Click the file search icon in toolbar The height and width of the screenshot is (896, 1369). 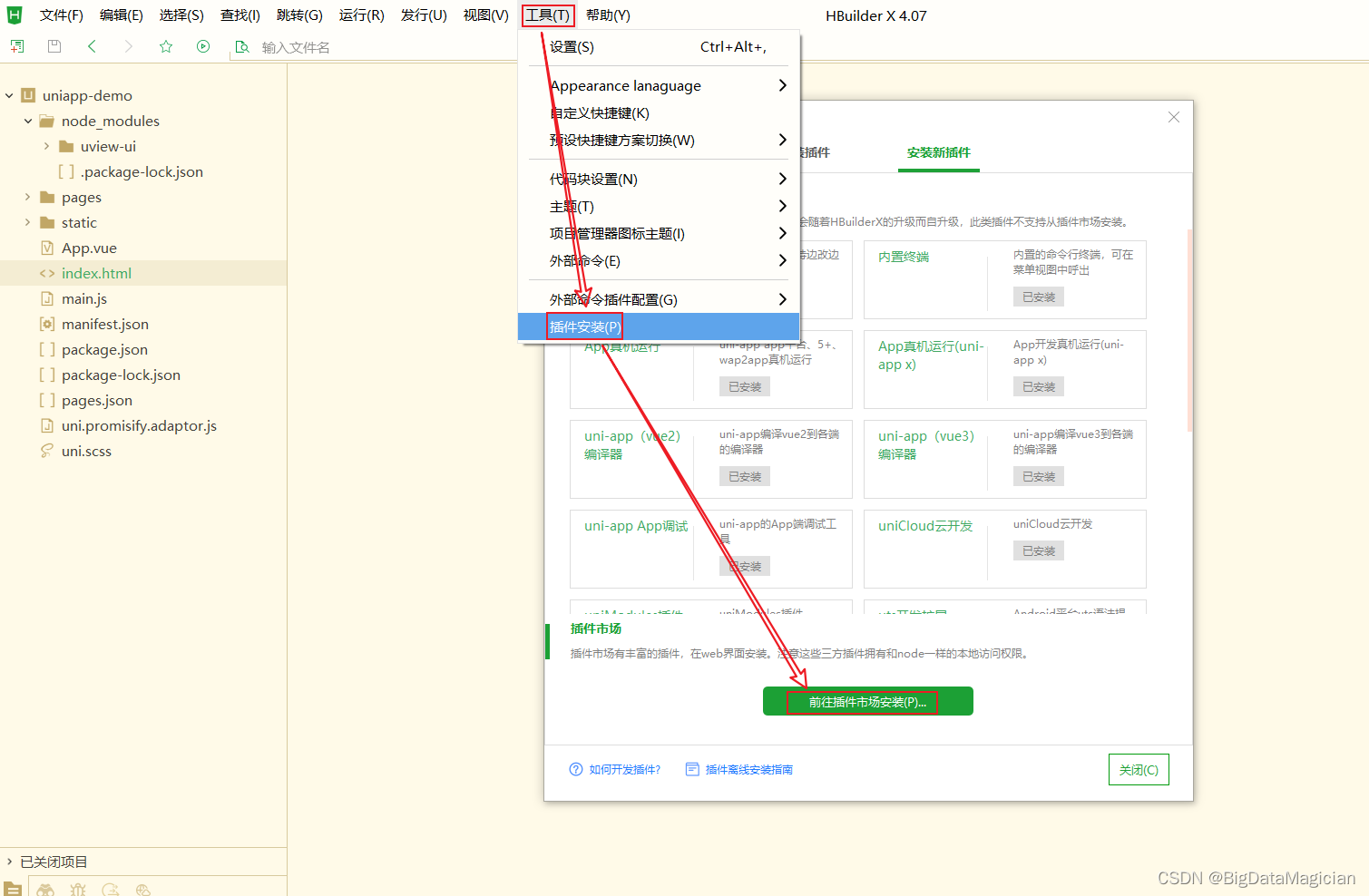click(x=241, y=46)
